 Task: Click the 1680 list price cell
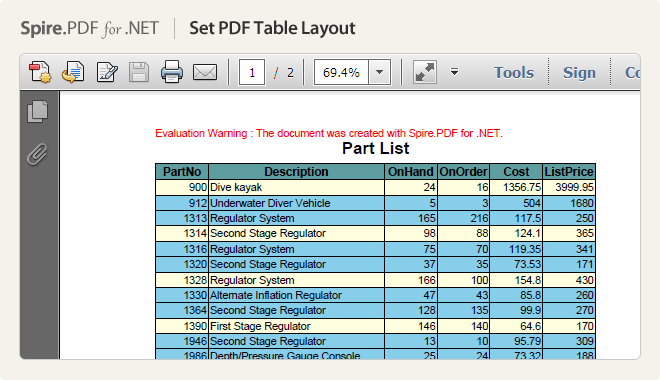[569, 203]
